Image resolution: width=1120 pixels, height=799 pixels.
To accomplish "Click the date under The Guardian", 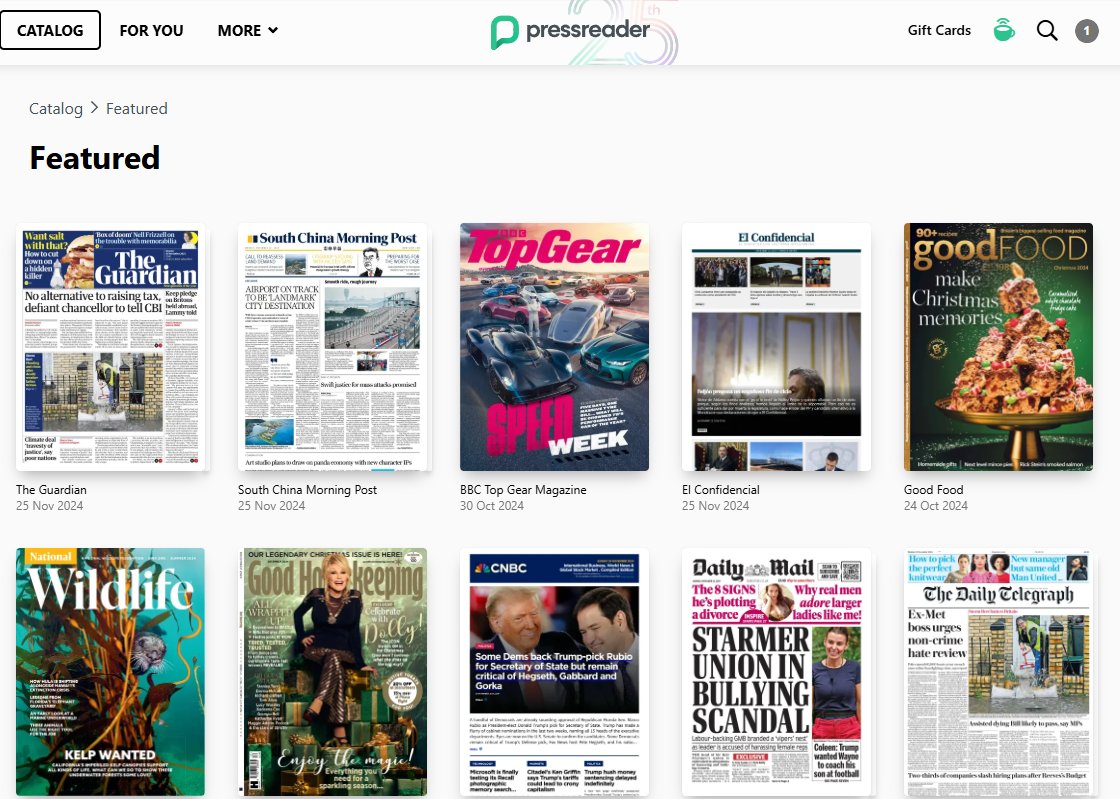I will pos(49,506).
